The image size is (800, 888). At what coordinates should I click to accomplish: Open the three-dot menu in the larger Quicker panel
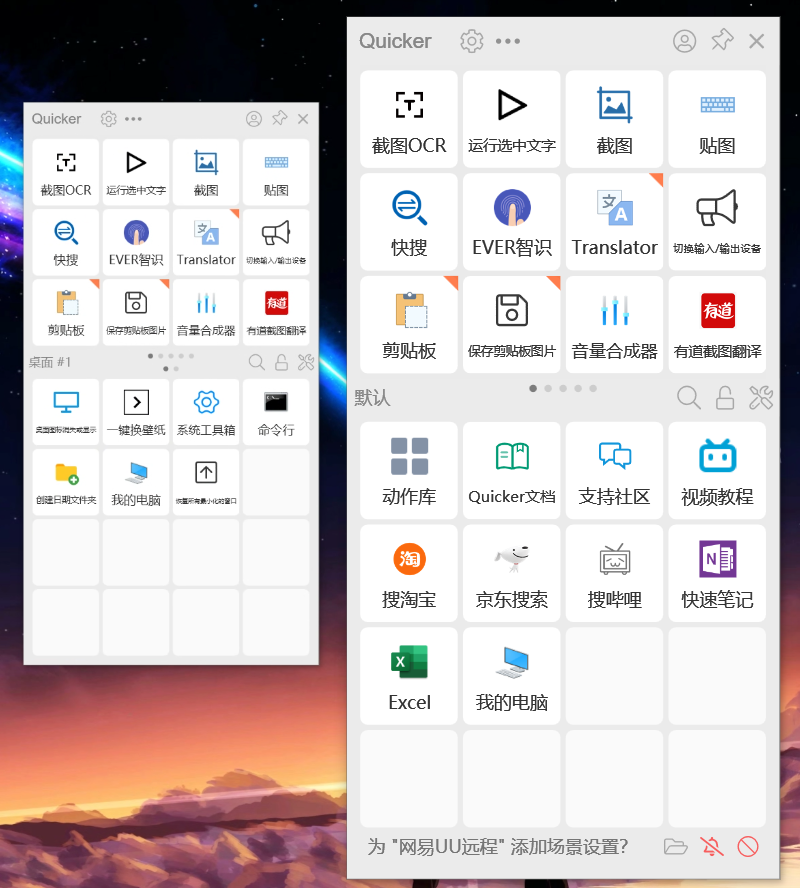[x=508, y=41]
